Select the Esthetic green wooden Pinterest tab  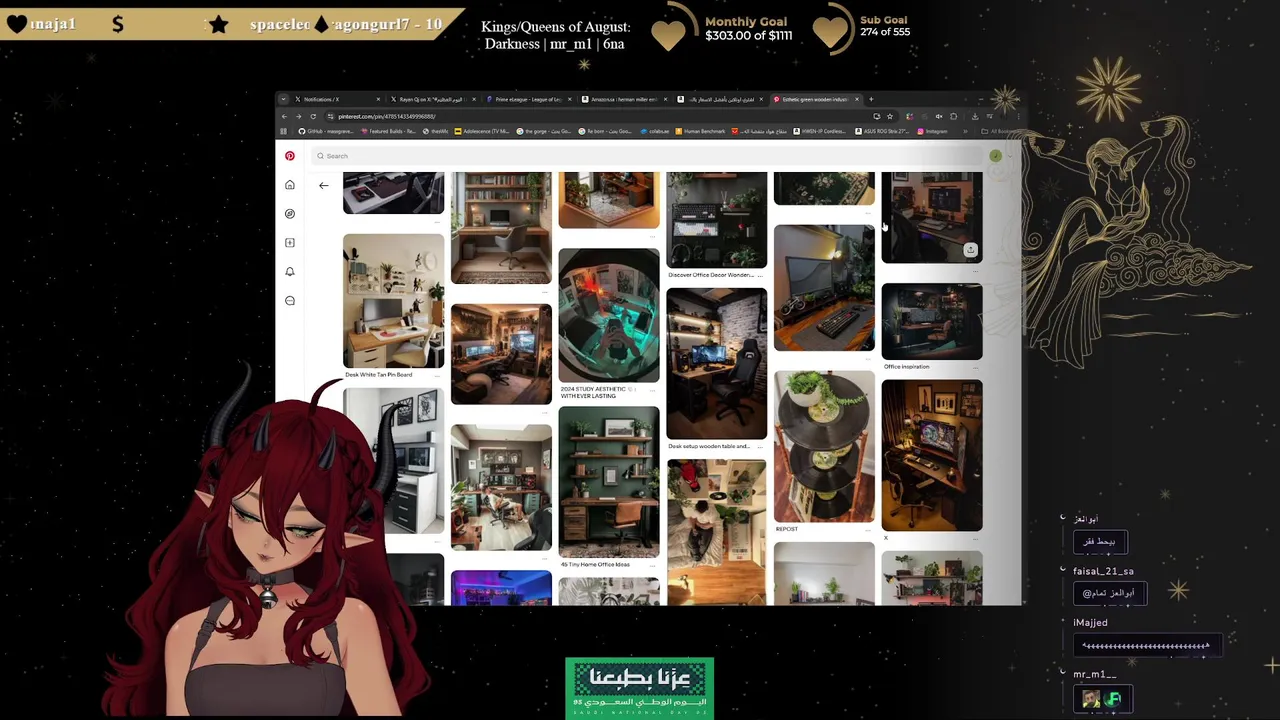(x=816, y=99)
